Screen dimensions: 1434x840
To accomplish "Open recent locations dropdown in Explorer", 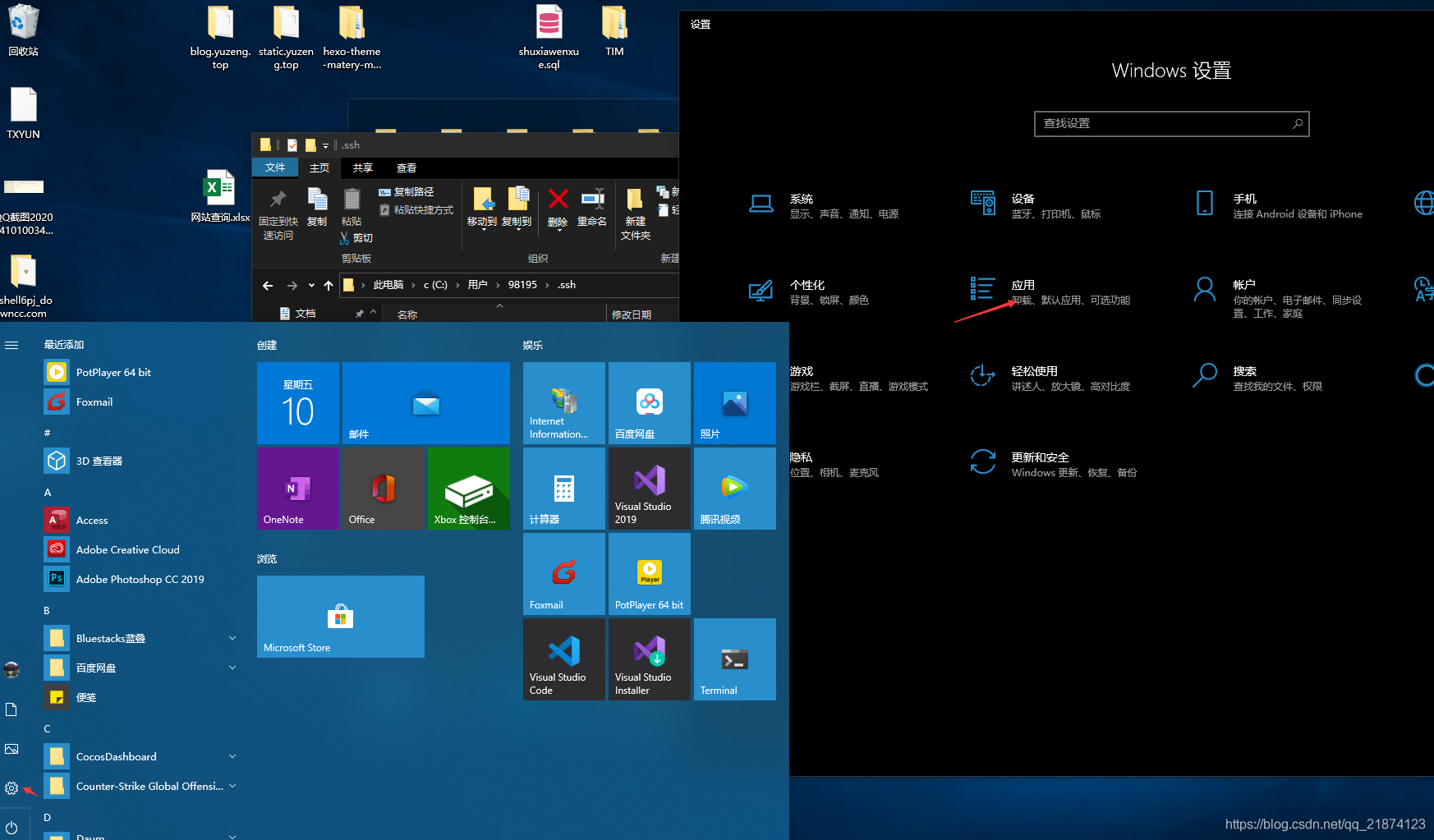I will [311, 286].
